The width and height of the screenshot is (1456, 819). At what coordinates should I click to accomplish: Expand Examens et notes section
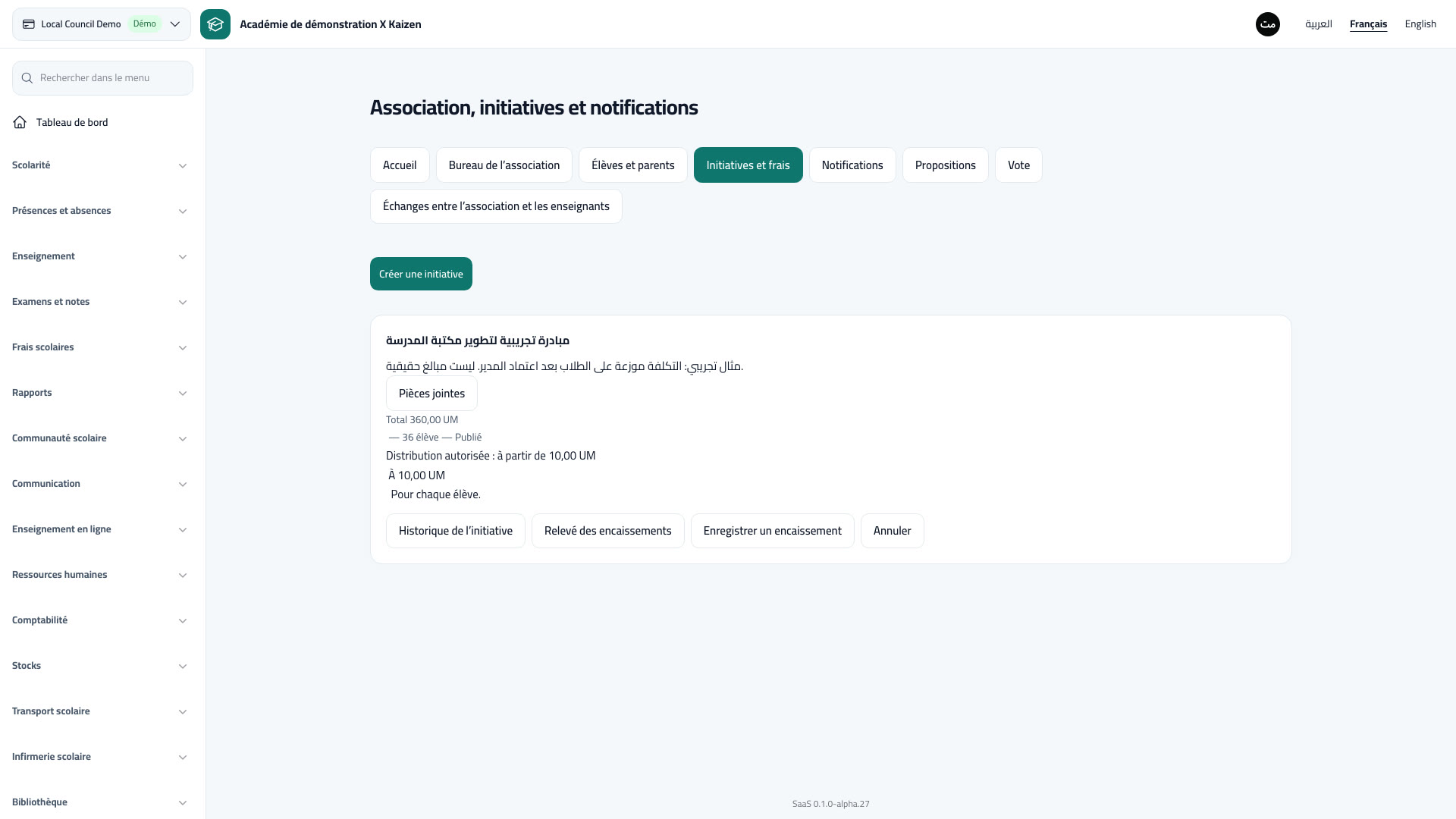pos(99,302)
